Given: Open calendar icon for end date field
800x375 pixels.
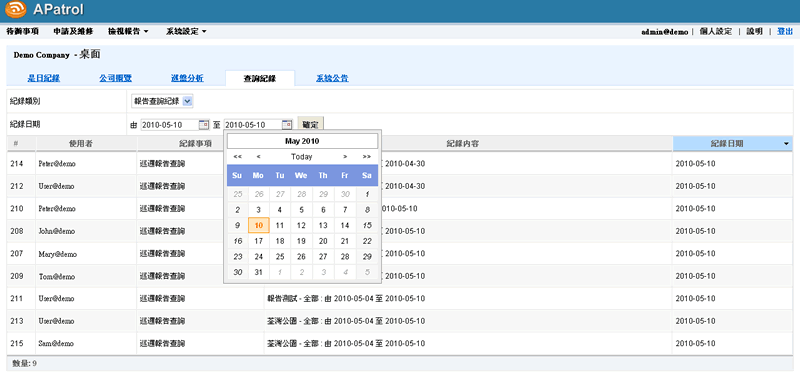Looking at the screenshot, I should click(287, 124).
